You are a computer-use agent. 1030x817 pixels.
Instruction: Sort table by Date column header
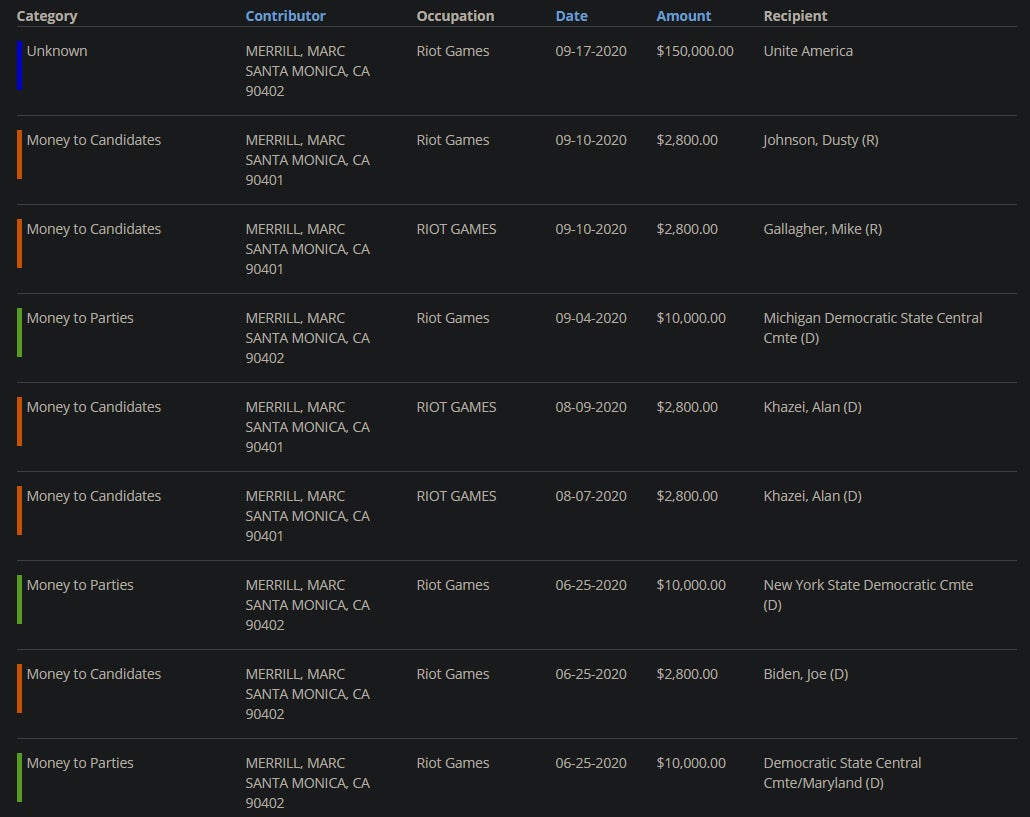571,16
